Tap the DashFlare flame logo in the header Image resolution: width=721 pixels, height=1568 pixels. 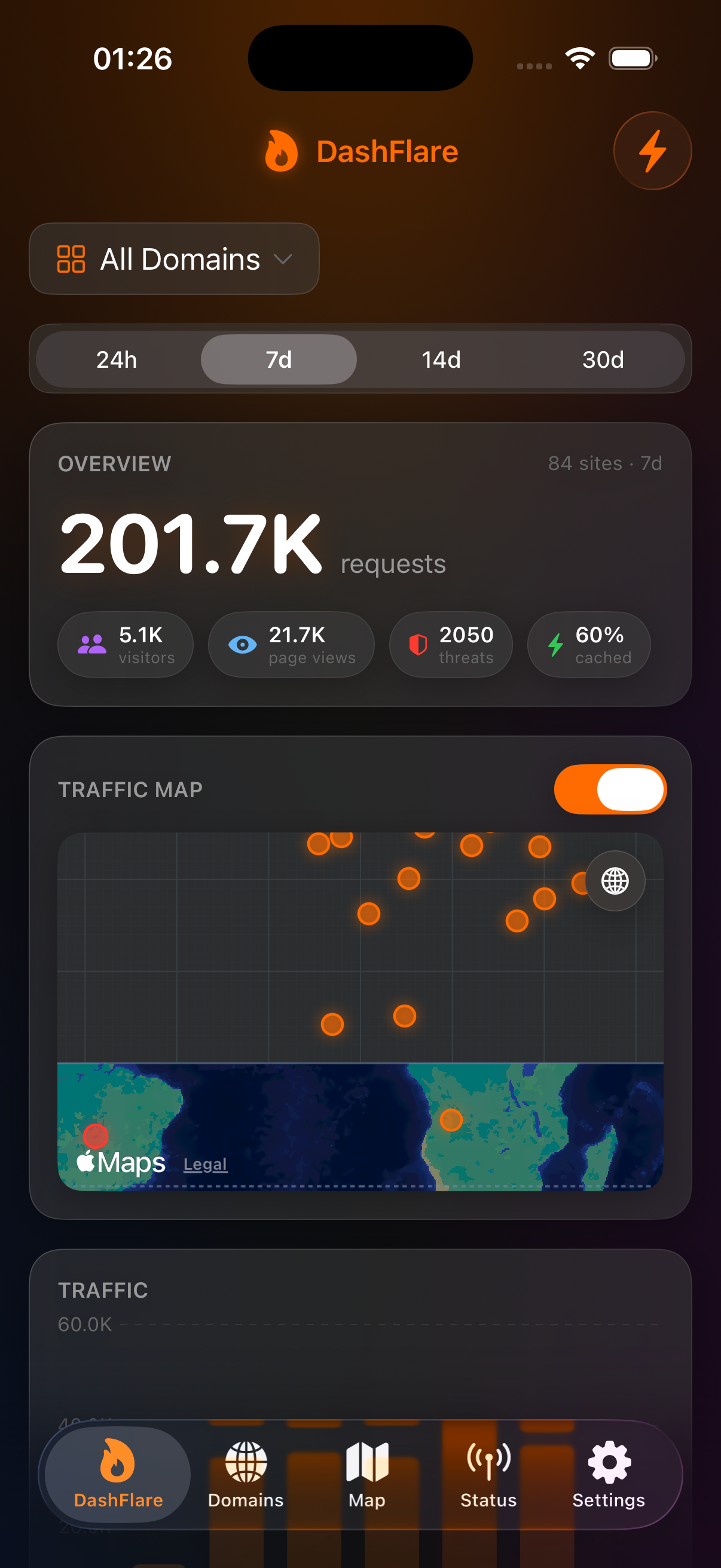281,151
